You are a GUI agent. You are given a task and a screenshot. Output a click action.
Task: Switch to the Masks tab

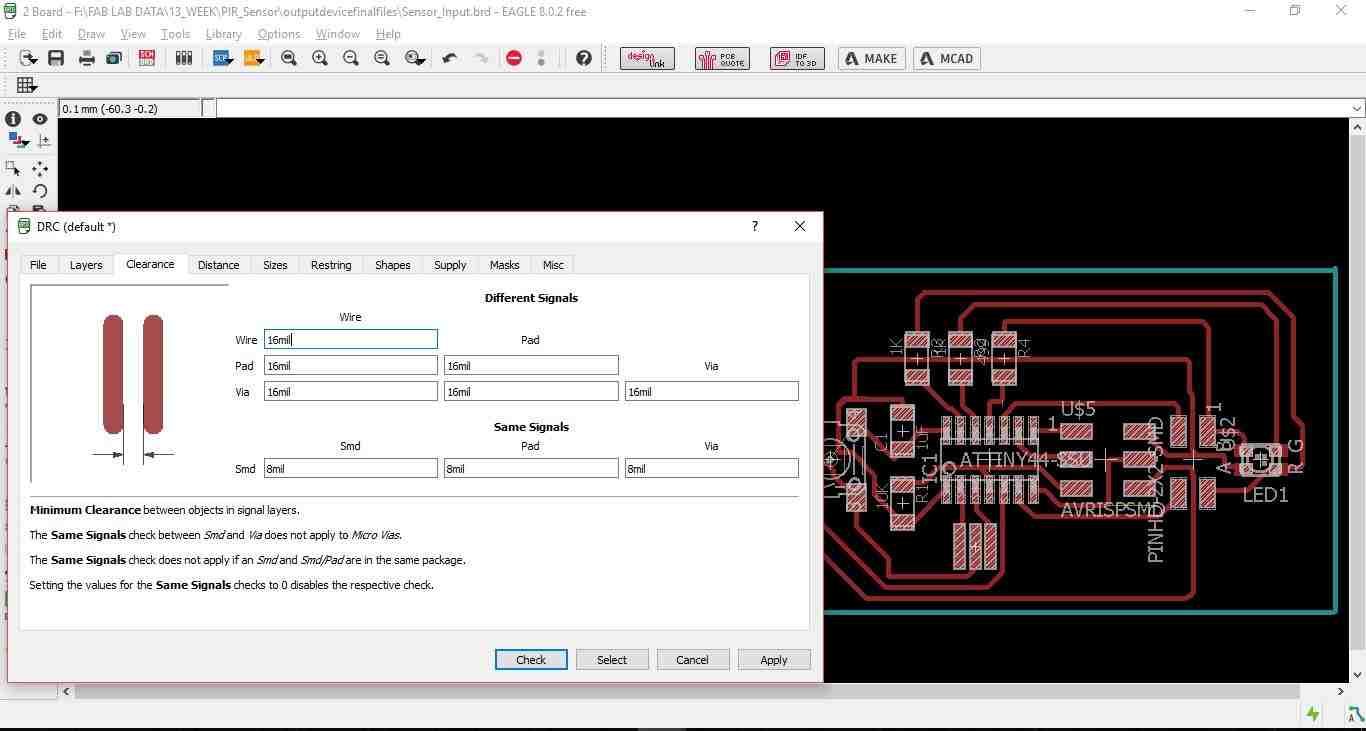point(504,265)
